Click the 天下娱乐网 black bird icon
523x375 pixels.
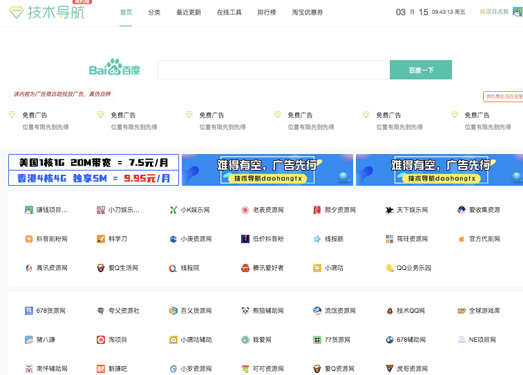pos(389,210)
